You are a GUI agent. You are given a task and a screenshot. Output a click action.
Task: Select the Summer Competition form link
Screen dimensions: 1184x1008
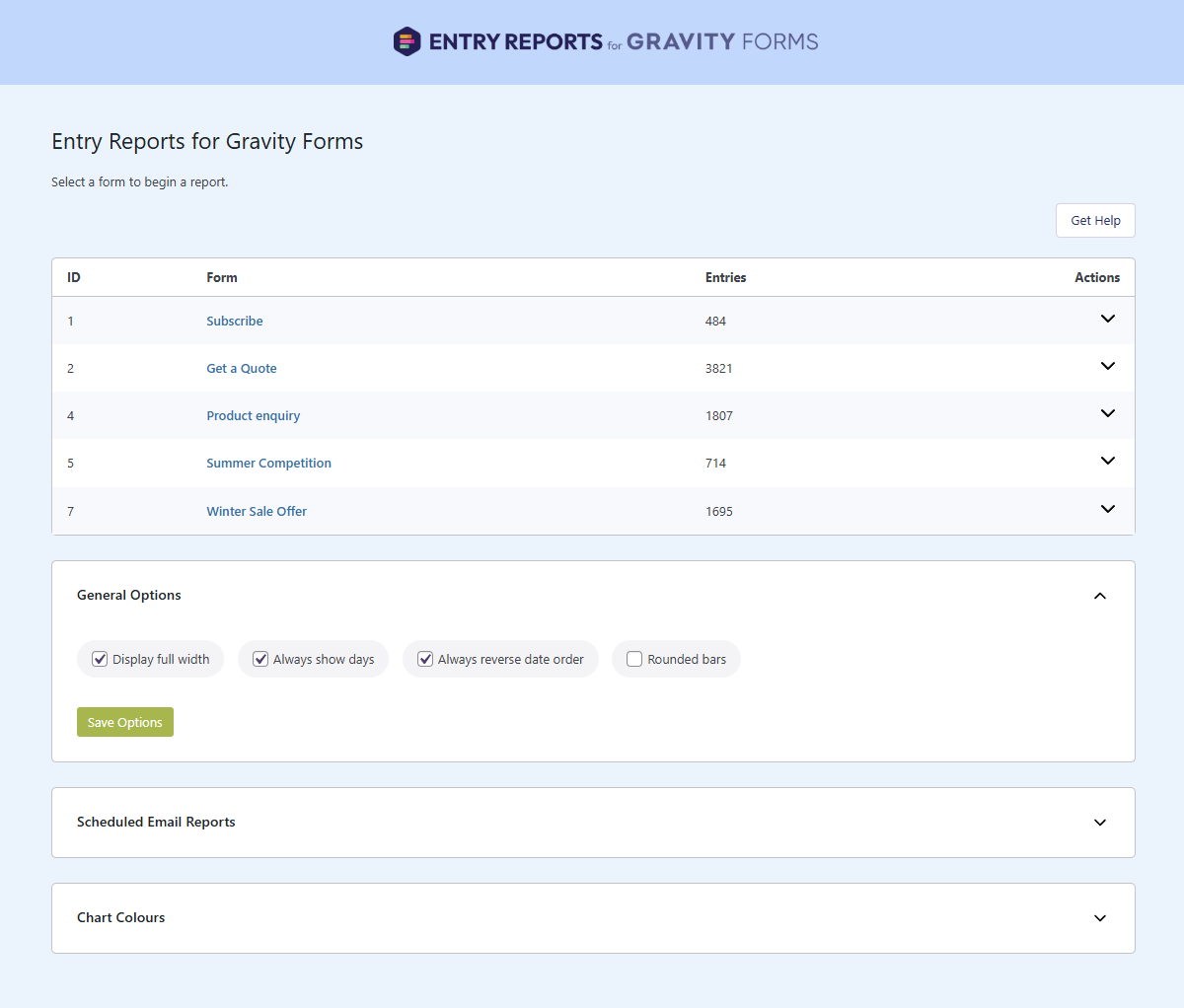coord(268,464)
